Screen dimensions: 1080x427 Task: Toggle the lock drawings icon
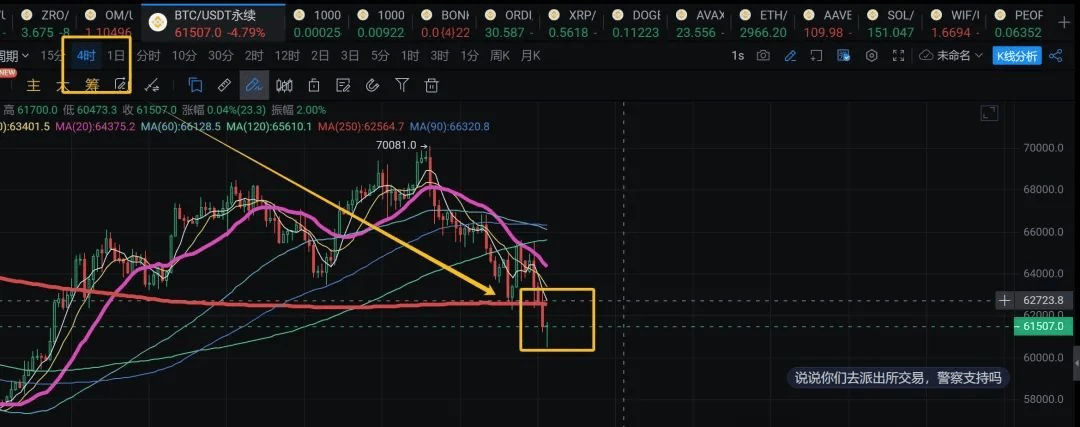point(314,85)
